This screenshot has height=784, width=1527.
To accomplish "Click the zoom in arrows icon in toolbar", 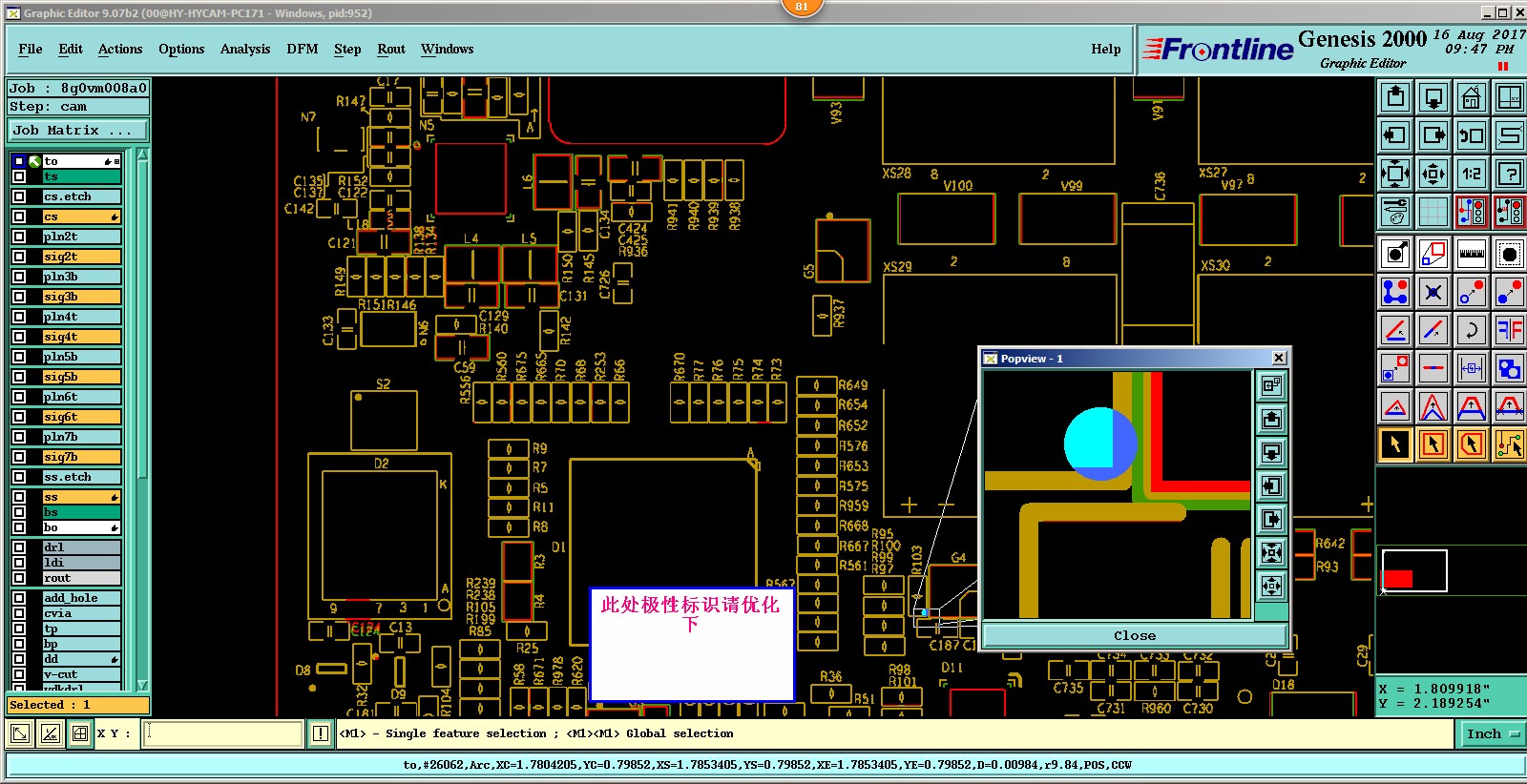I will (1395, 174).
